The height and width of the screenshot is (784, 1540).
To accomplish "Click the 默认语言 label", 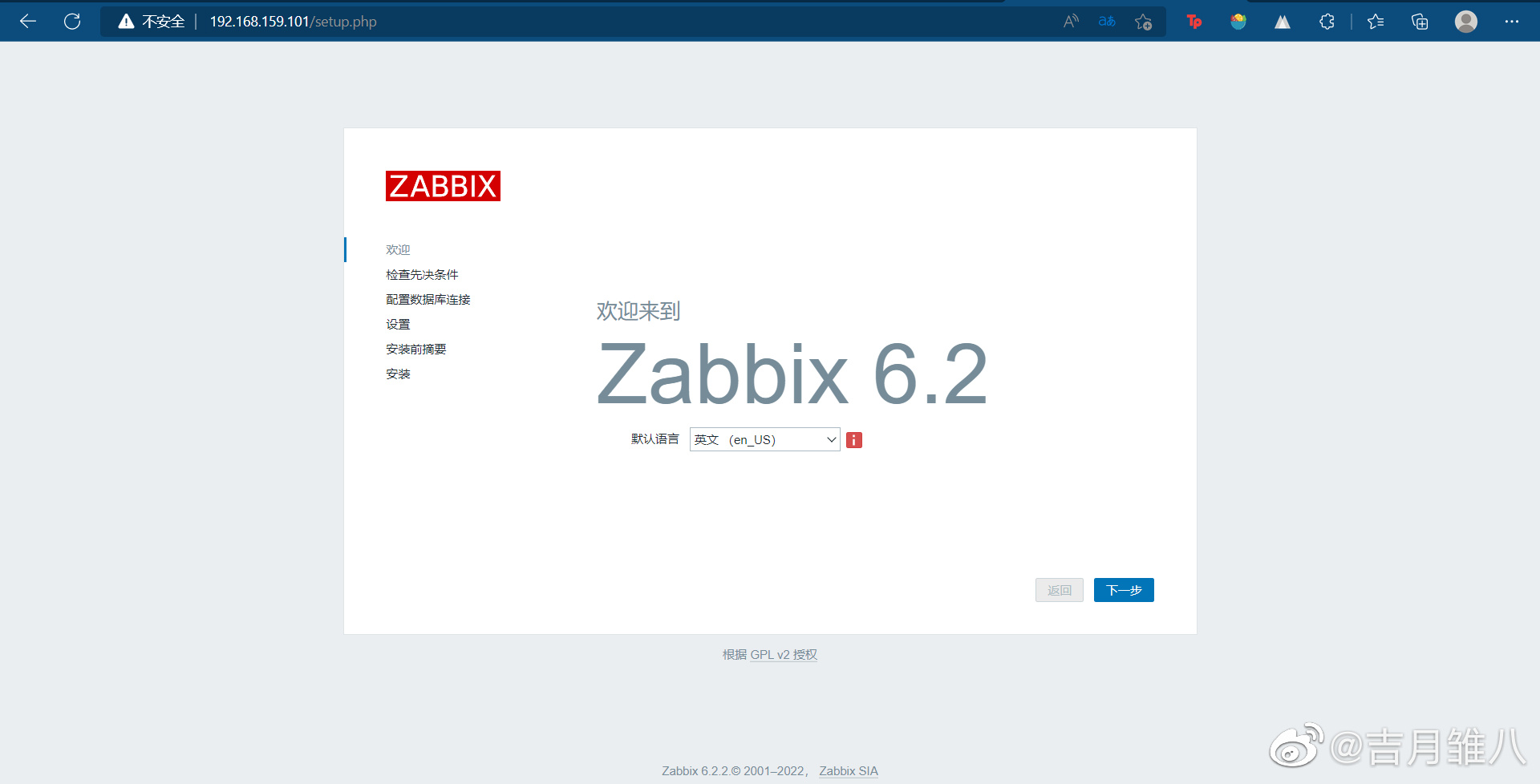I will pos(655,439).
